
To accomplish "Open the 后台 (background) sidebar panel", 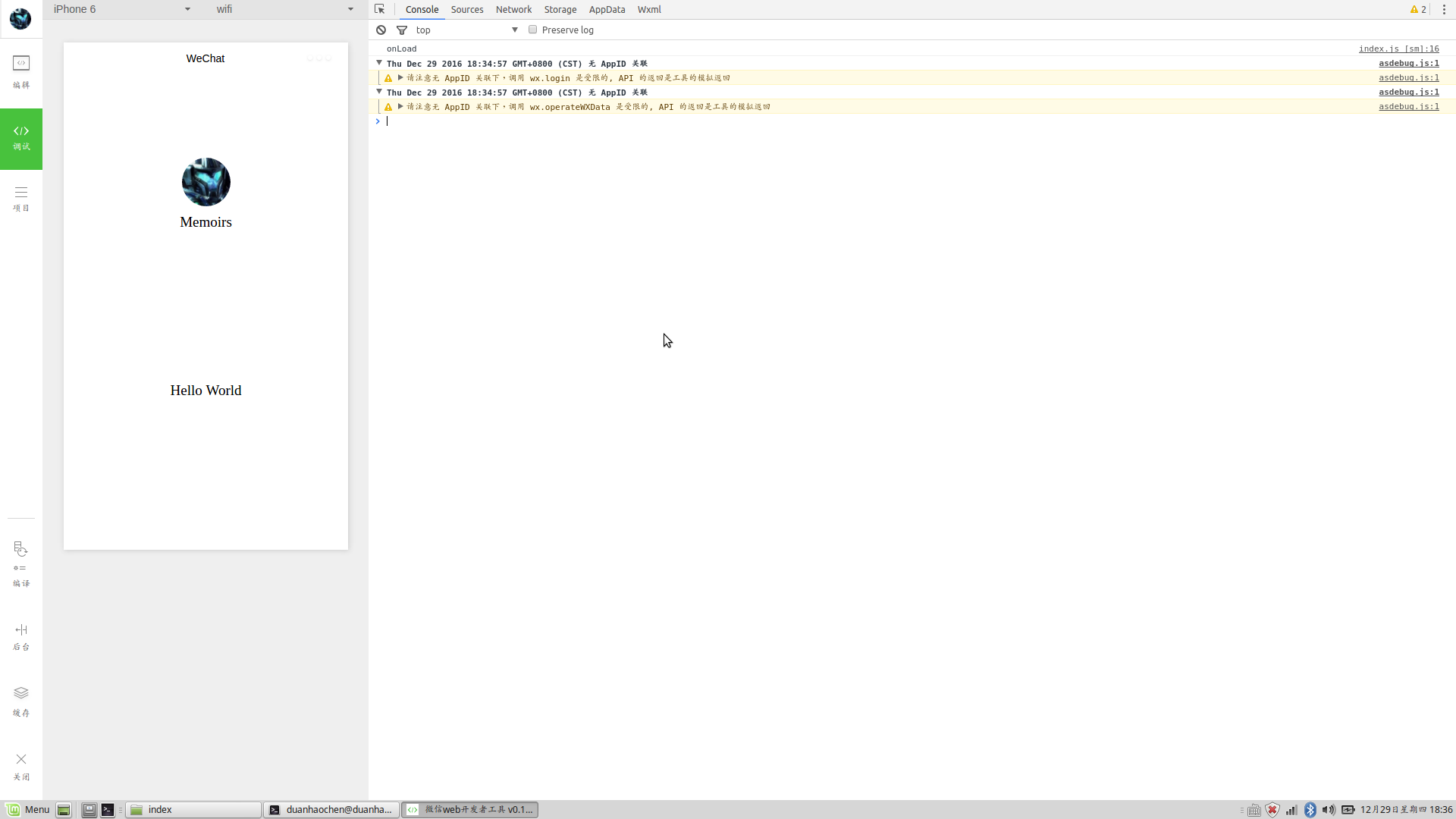I will point(20,637).
